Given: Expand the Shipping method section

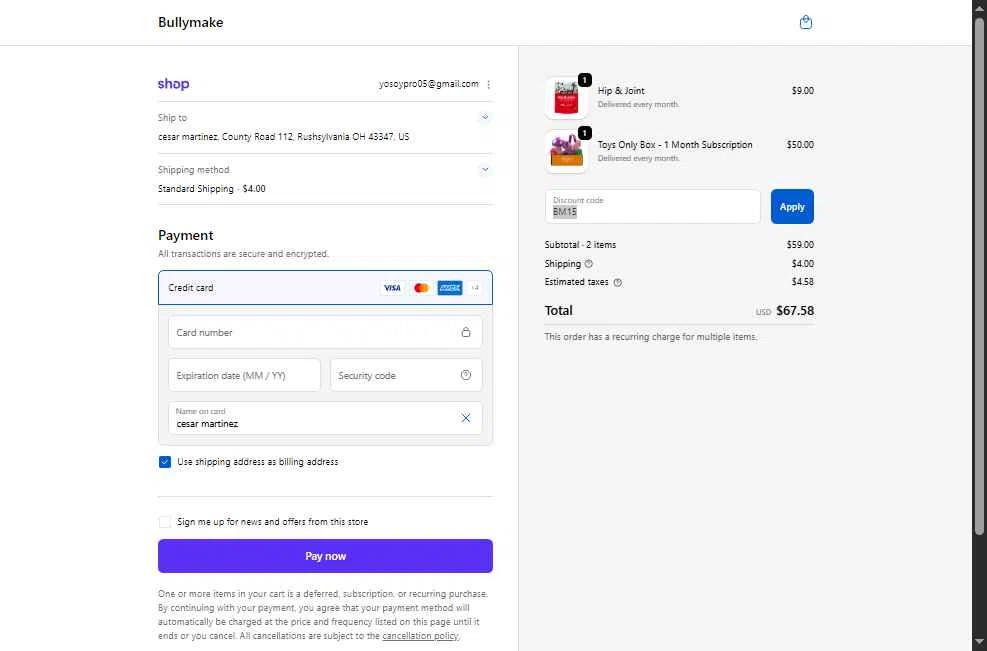Looking at the screenshot, I should pos(485,170).
